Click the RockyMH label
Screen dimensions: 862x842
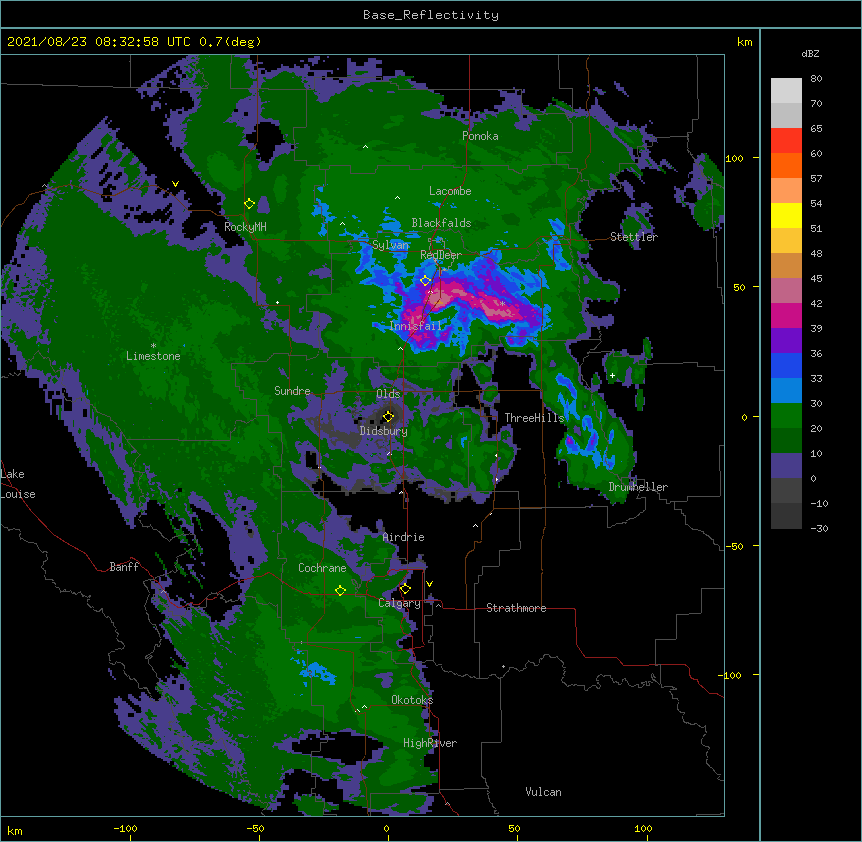(245, 227)
